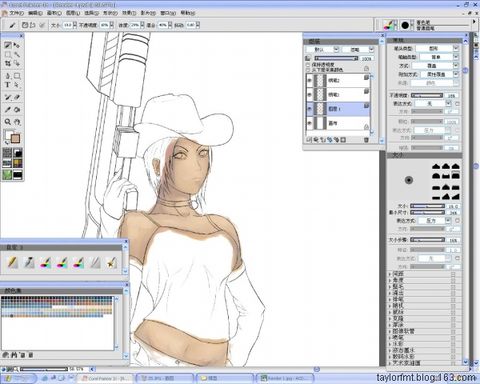Select the Magnifier tool
Viewport: 480px width, 384px height.
coord(8,122)
